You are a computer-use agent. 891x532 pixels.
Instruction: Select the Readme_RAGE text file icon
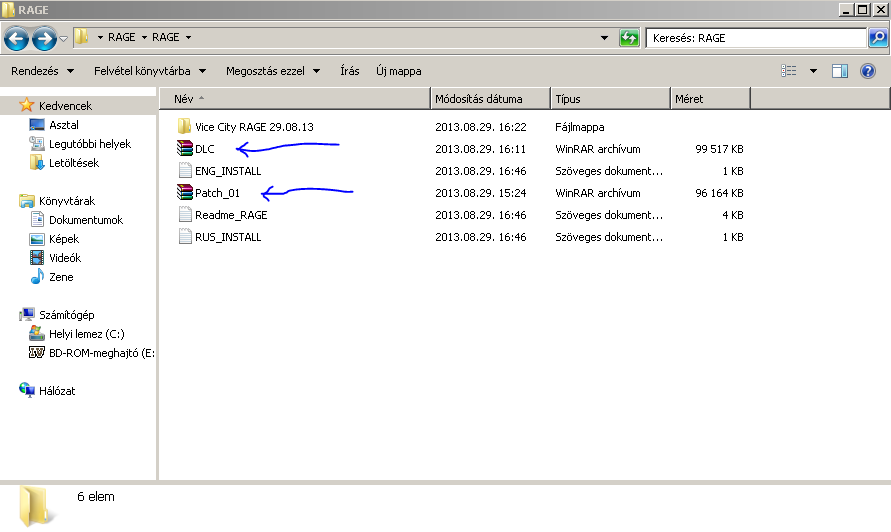(x=185, y=215)
